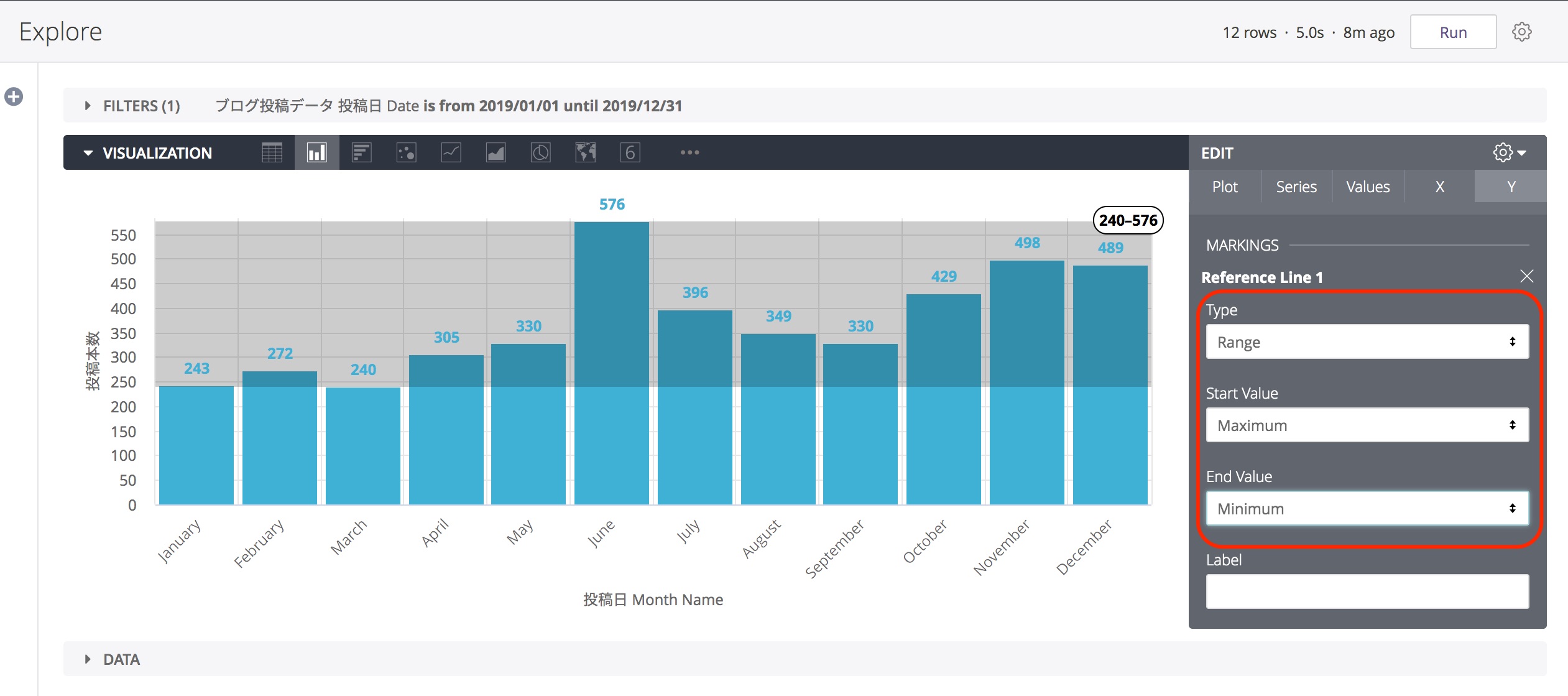Open the map visualization type
The height and width of the screenshot is (696, 1568).
585,152
